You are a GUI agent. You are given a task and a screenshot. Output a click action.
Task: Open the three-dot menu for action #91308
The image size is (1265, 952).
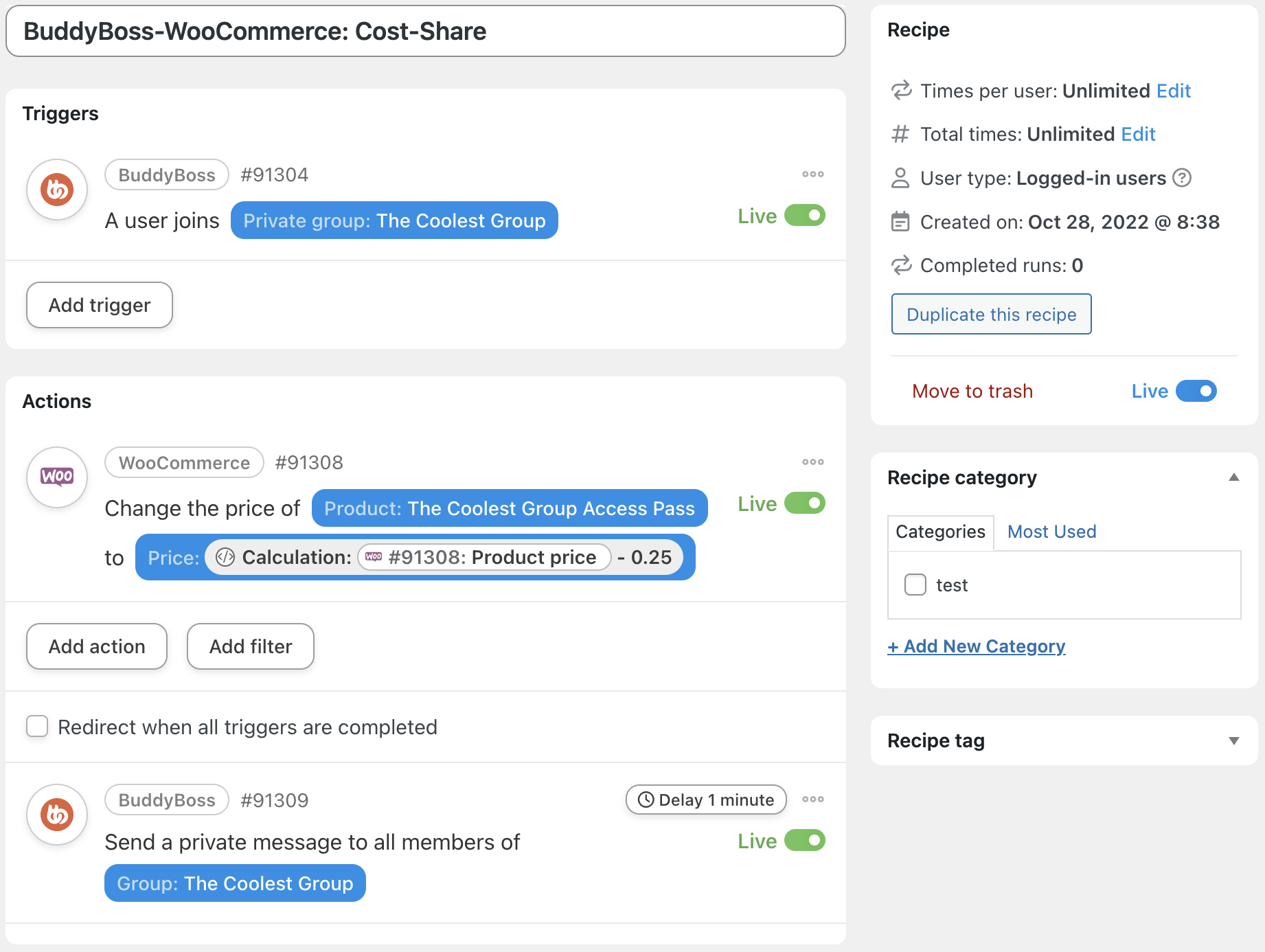point(813,462)
